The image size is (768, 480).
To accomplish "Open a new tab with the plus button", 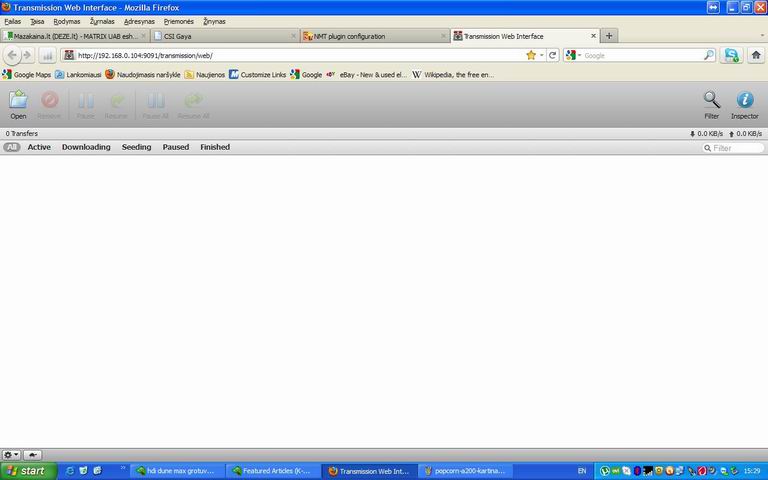I will (609, 36).
